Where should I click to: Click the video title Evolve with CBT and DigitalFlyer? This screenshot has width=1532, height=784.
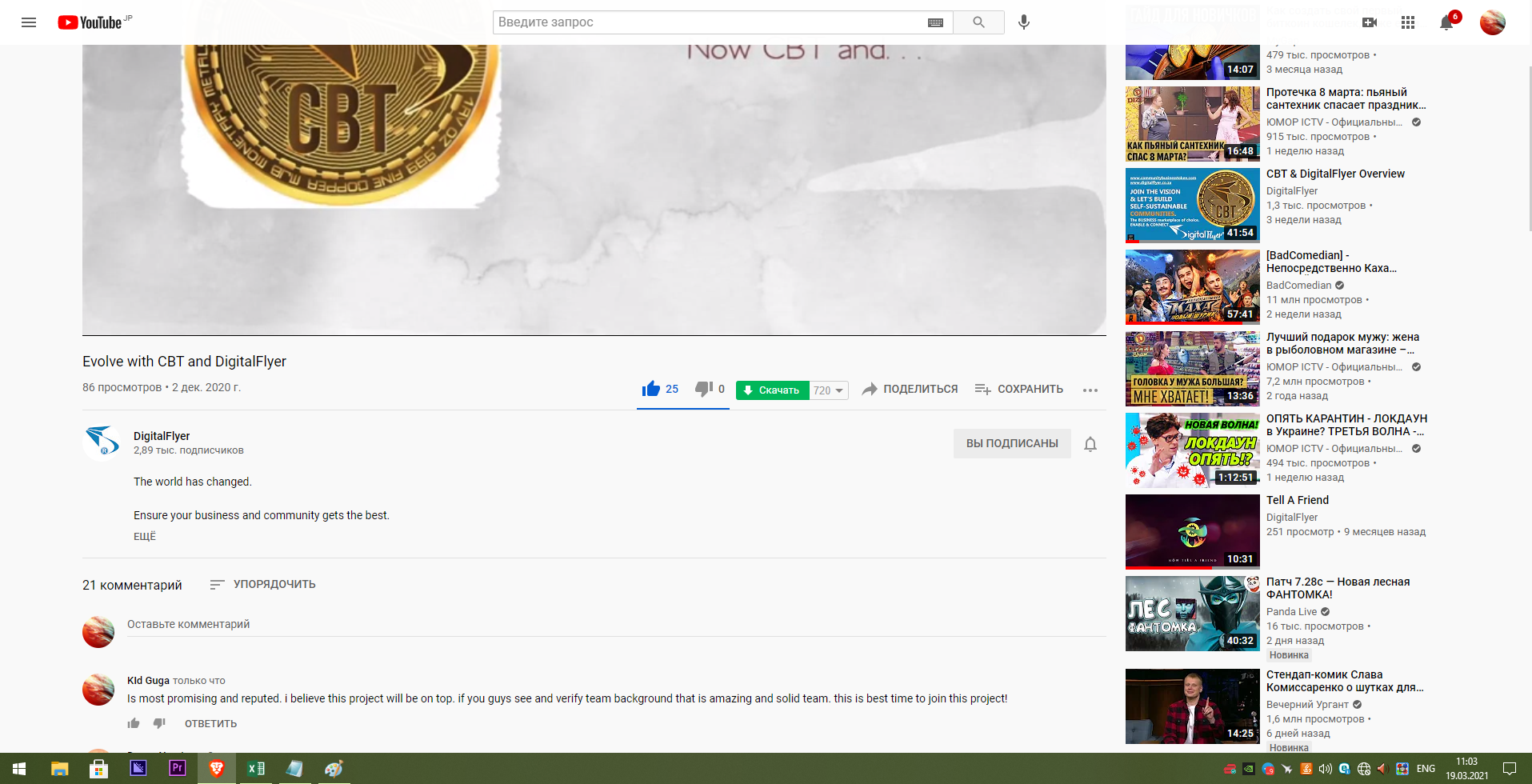(184, 362)
